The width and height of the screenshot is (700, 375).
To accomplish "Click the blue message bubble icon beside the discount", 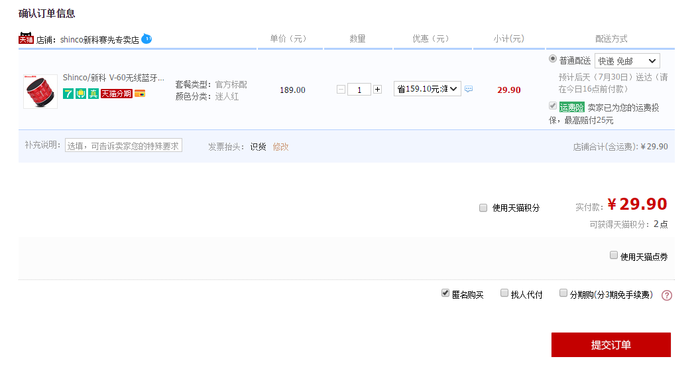I will (468, 89).
